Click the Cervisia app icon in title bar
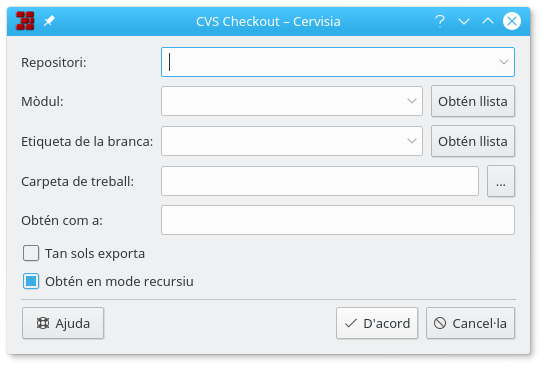The width and height of the screenshot is (543, 367). point(25,21)
